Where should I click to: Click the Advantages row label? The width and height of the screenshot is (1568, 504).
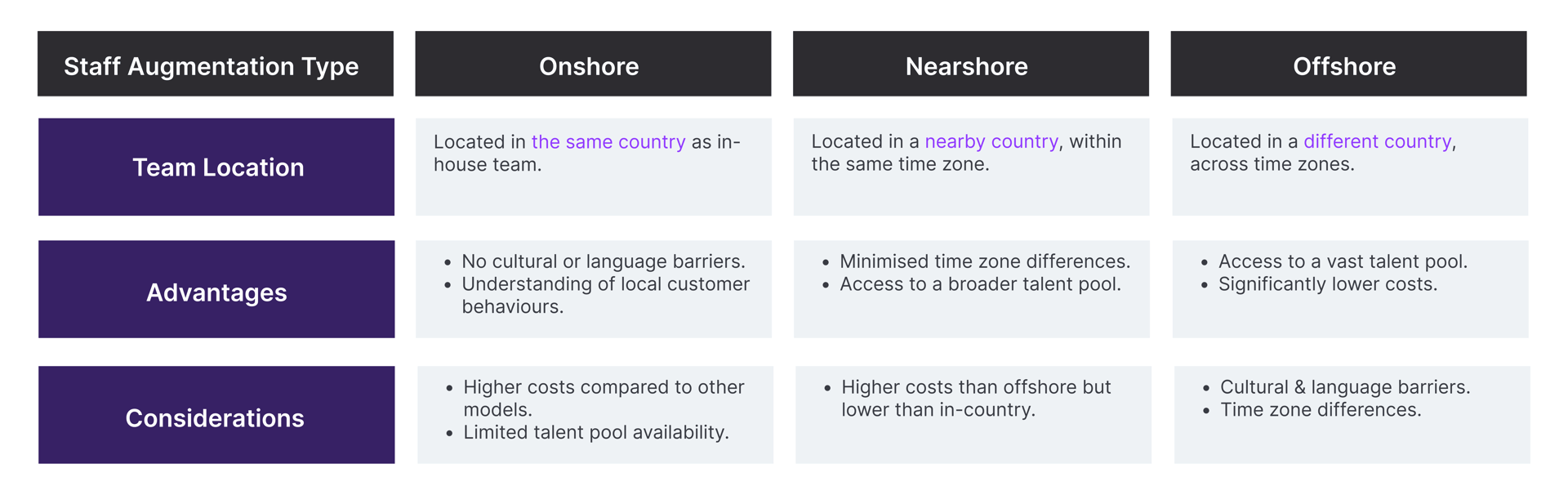point(216,292)
